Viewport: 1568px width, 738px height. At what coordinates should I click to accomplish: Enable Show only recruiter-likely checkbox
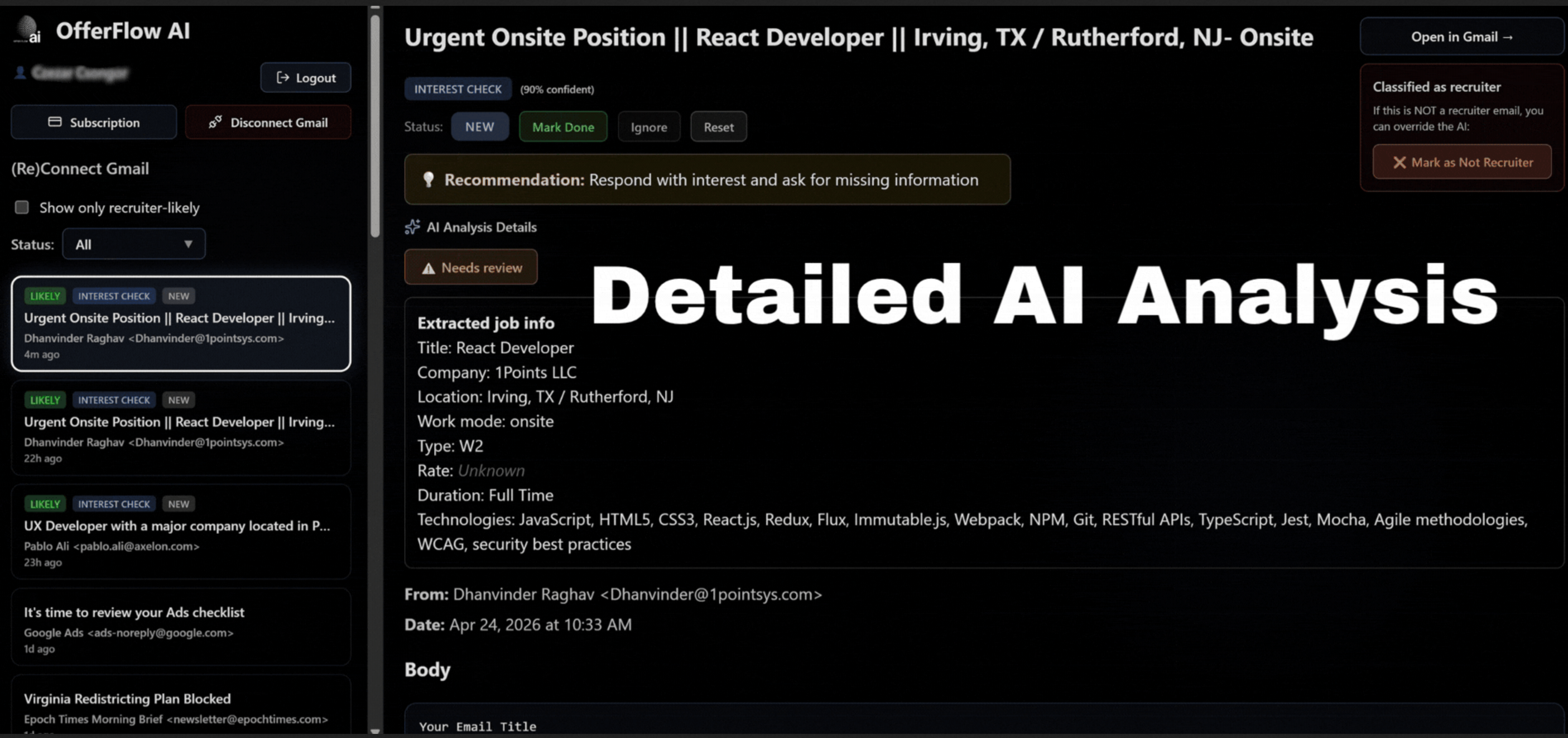tap(22, 208)
